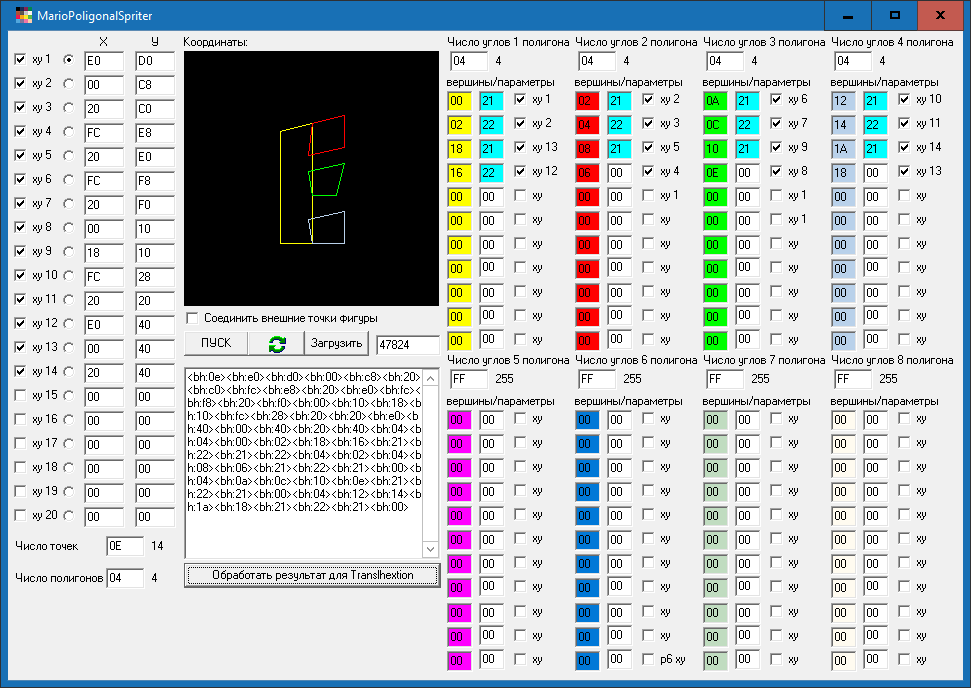This screenshot has height=688, width=971.
Task: Select the radio button for xy 2
Action: coord(69,84)
